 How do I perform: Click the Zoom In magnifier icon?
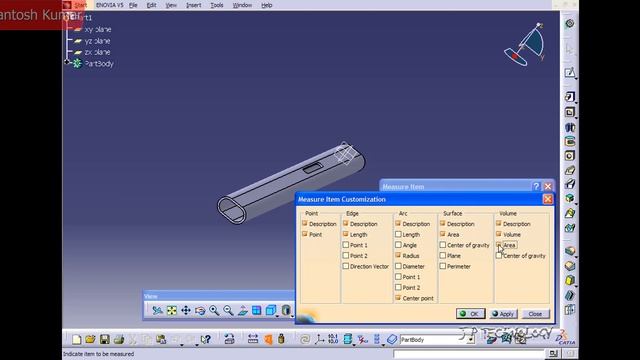pos(214,311)
